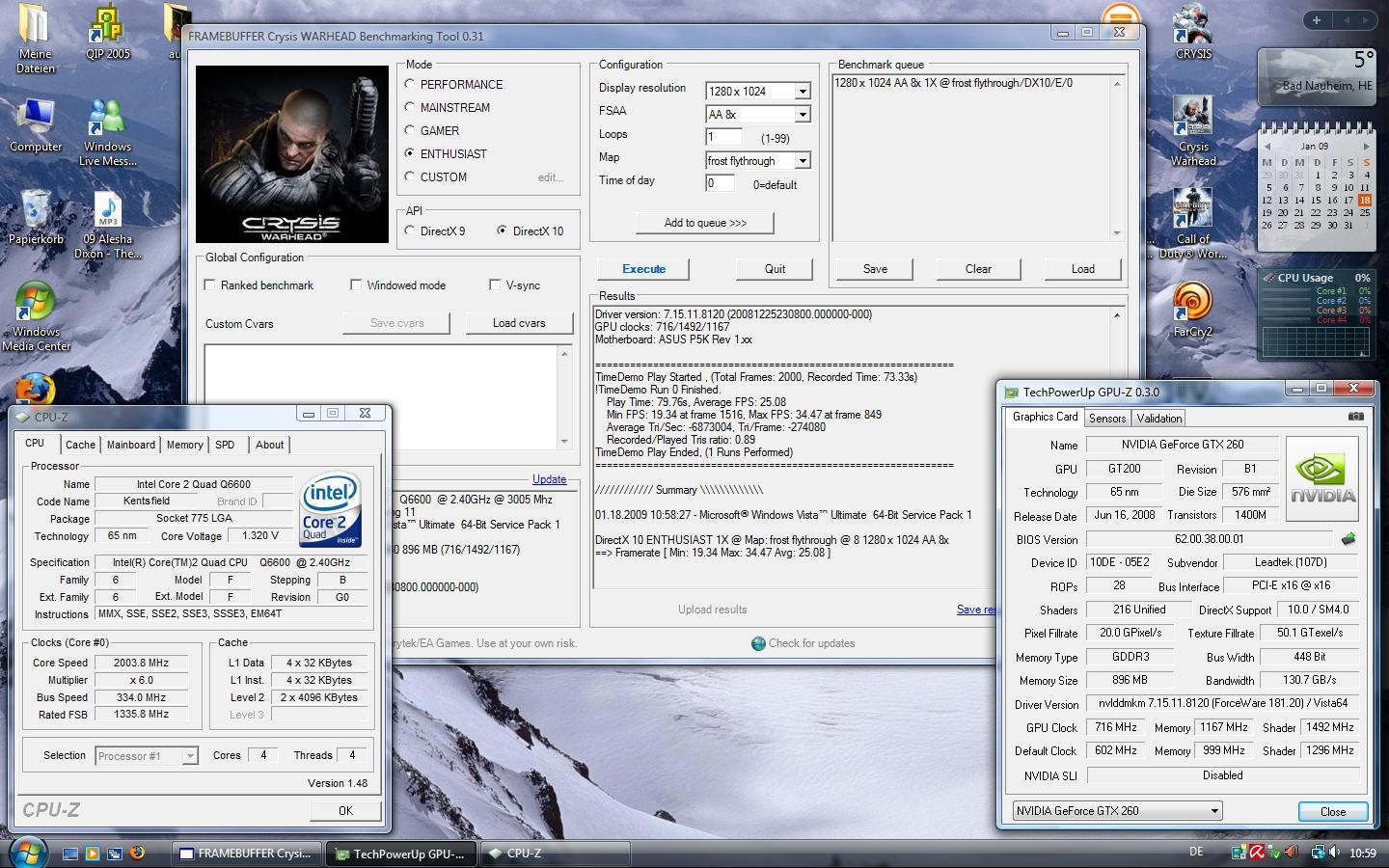The width and height of the screenshot is (1389, 868).
Task: Click the Load cvars button
Action: (x=519, y=323)
